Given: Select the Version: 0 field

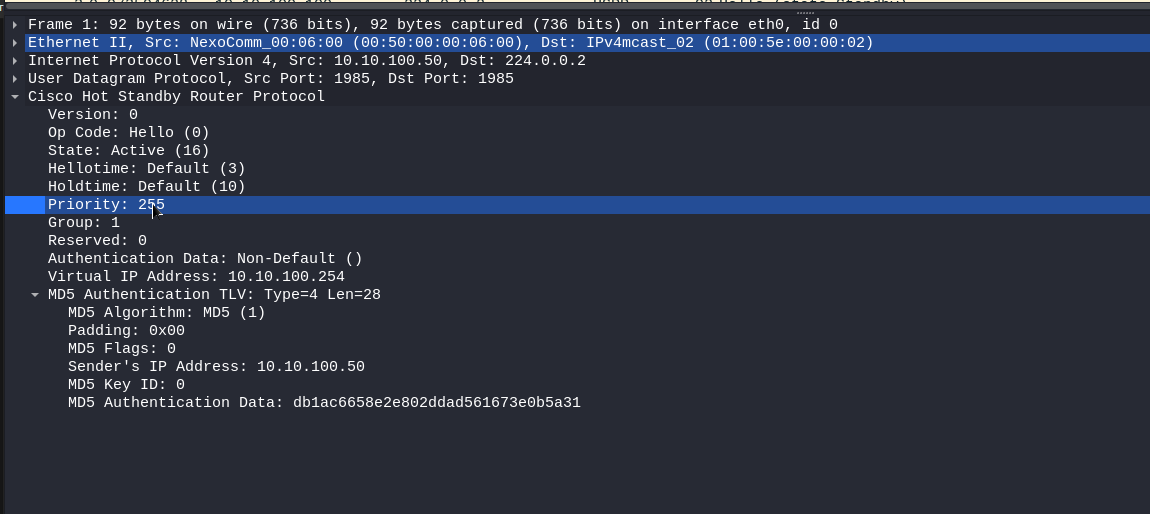Looking at the screenshot, I should pyautogui.click(x=92, y=115).
